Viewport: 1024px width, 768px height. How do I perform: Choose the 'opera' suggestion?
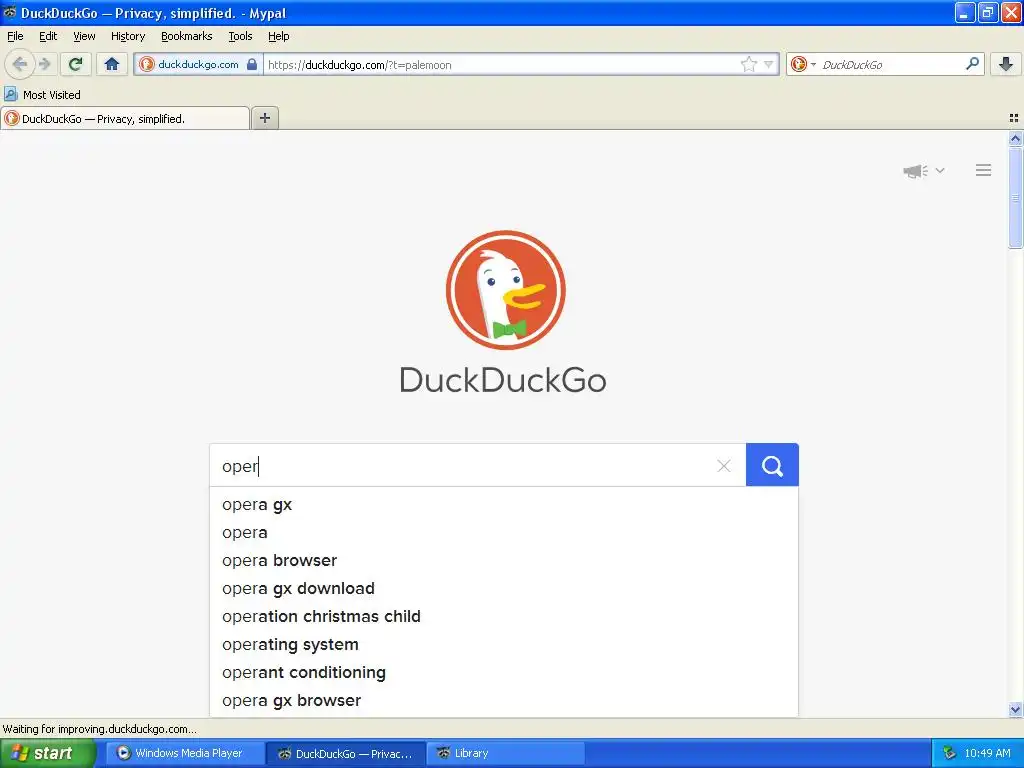pyautogui.click(x=504, y=533)
